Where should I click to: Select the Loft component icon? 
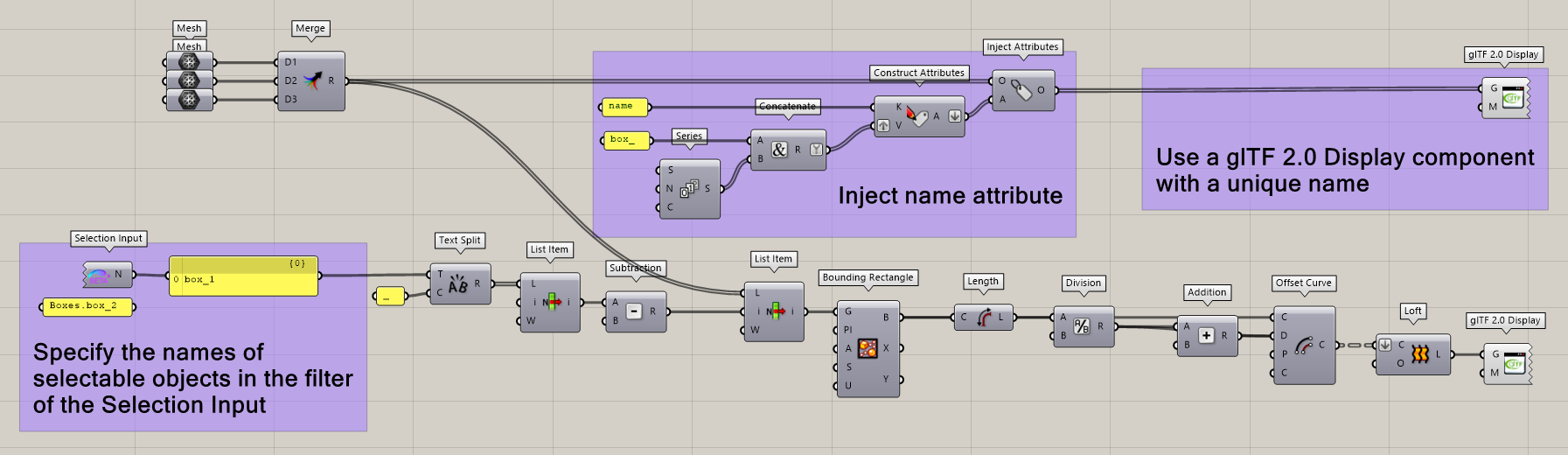point(1419,353)
